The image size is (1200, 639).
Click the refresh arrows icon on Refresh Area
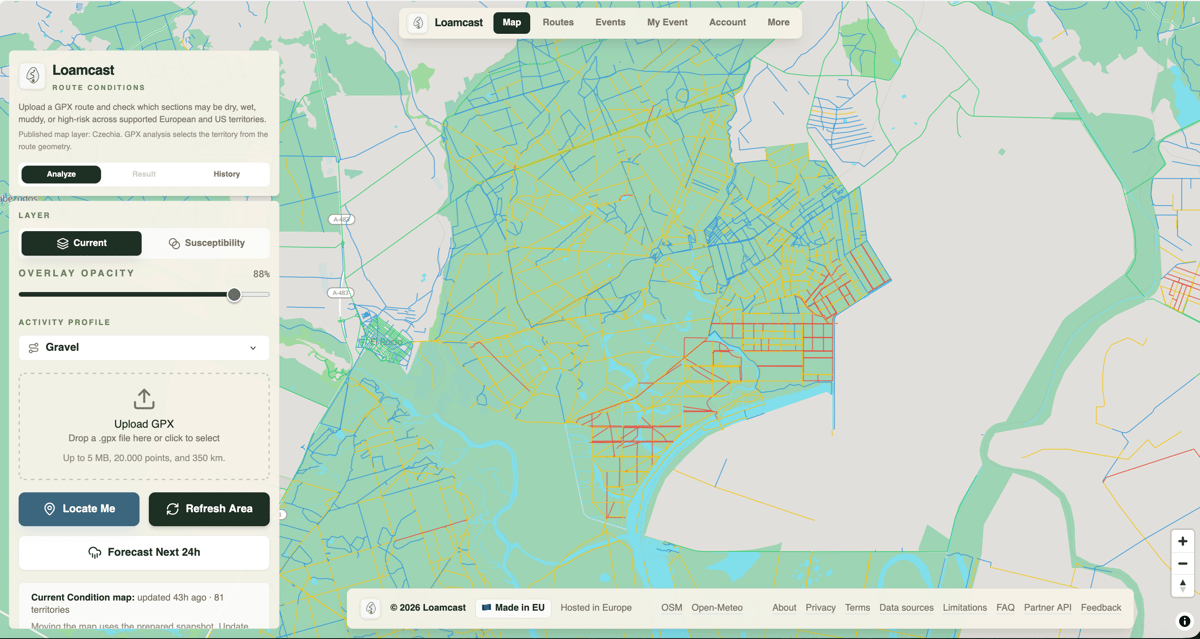(x=172, y=509)
